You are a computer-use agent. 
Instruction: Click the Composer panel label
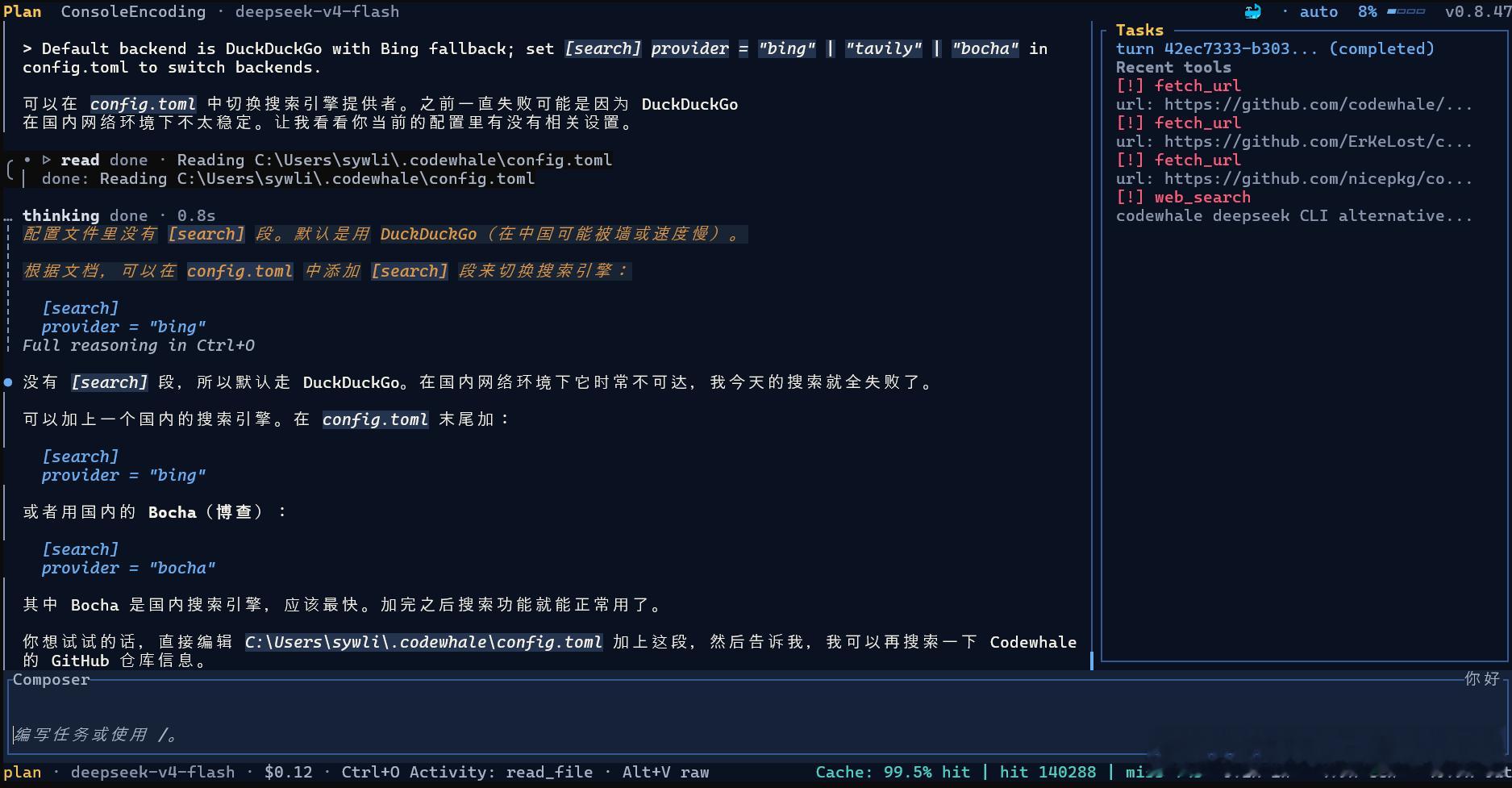(51, 680)
